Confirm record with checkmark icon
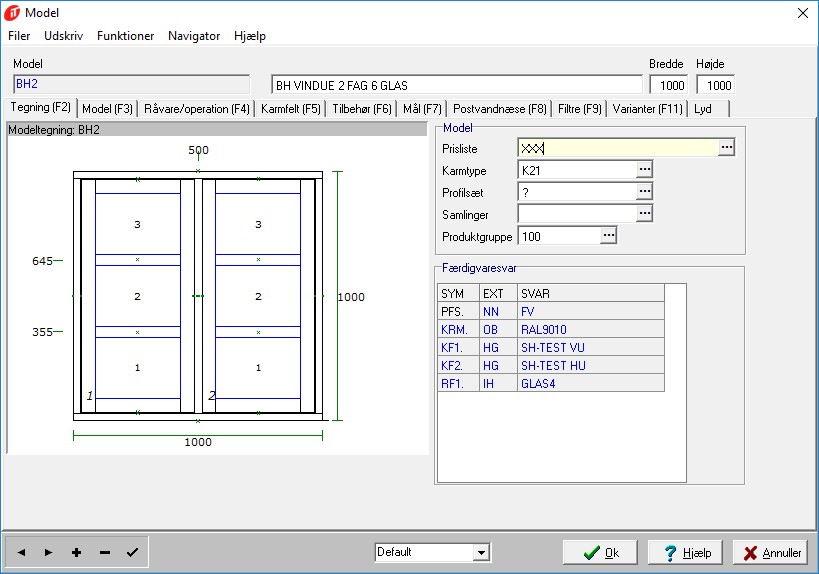This screenshot has height=574, width=819. point(133,552)
